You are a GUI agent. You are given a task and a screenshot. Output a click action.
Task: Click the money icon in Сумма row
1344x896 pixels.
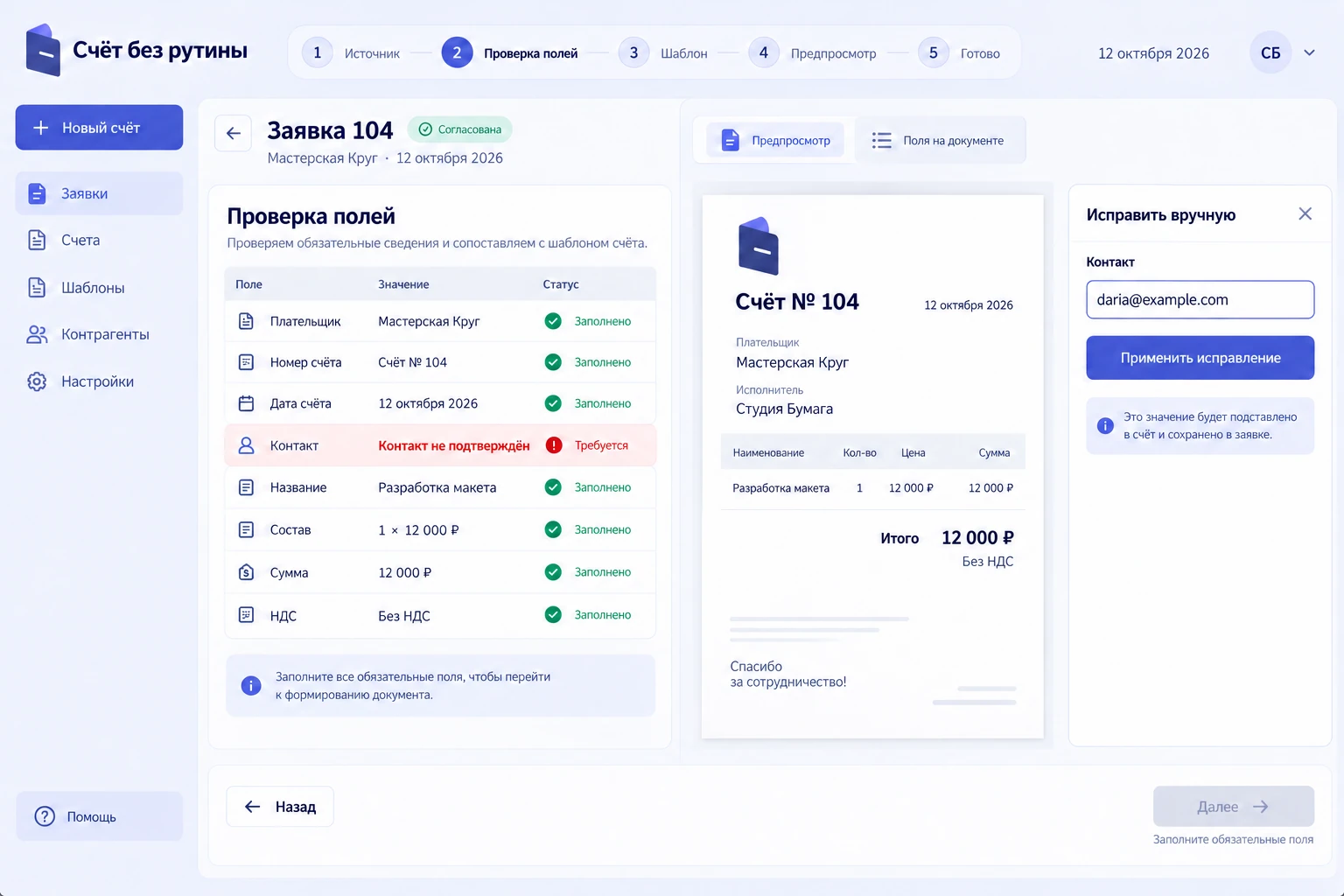pos(247,572)
